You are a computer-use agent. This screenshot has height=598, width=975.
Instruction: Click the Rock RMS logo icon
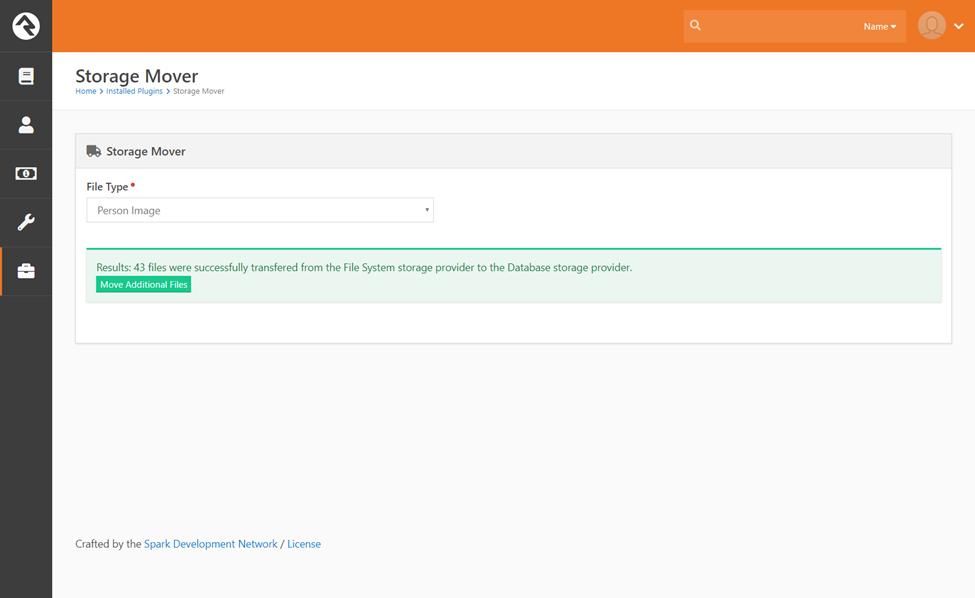(25, 25)
